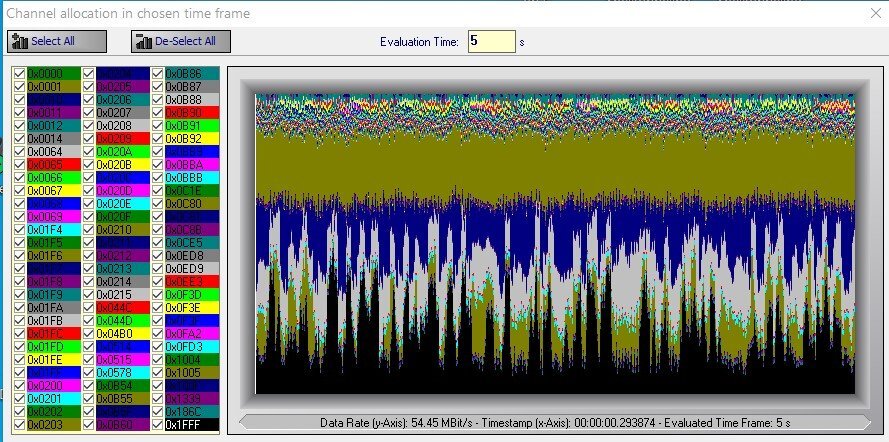Toggle the 0x0207 channel checkbox
Viewport: 889px width, 442px height.
(x=89, y=113)
